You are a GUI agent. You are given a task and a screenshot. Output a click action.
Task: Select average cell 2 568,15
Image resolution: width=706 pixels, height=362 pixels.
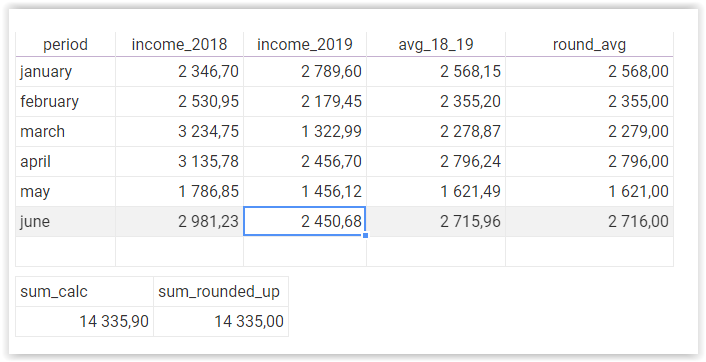[x=436, y=72]
